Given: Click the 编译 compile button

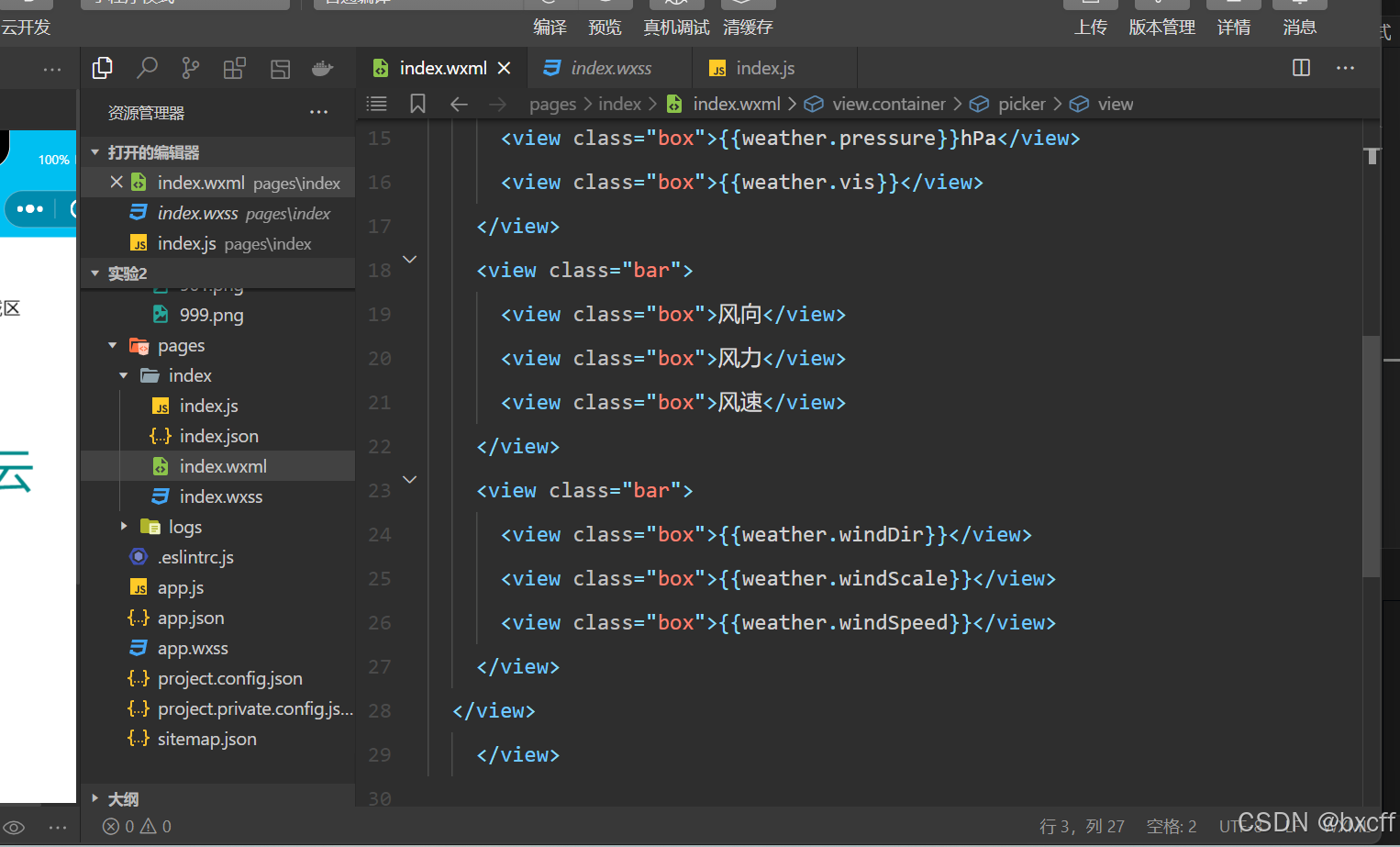Looking at the screenshot, I should 550,28.
